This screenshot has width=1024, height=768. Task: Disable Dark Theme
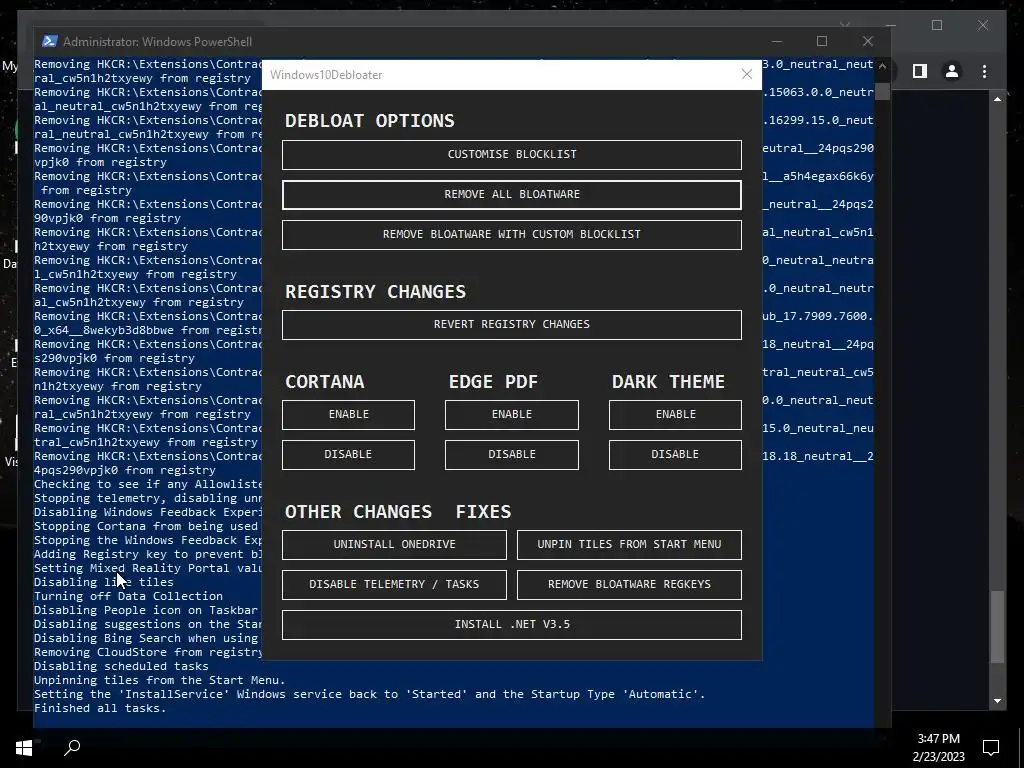[x=675, y=455]
